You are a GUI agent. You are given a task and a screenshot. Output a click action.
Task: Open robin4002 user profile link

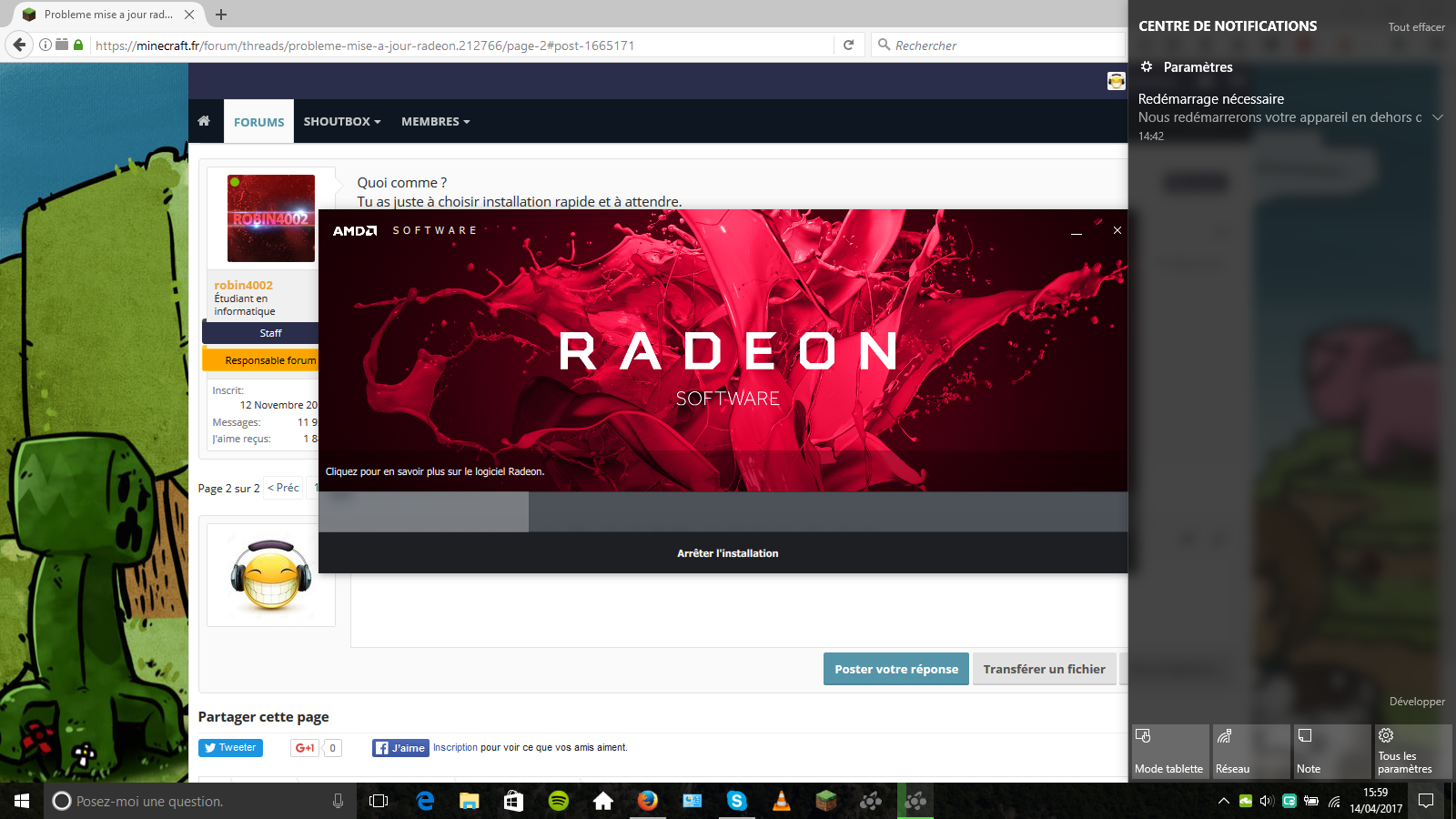243,285
